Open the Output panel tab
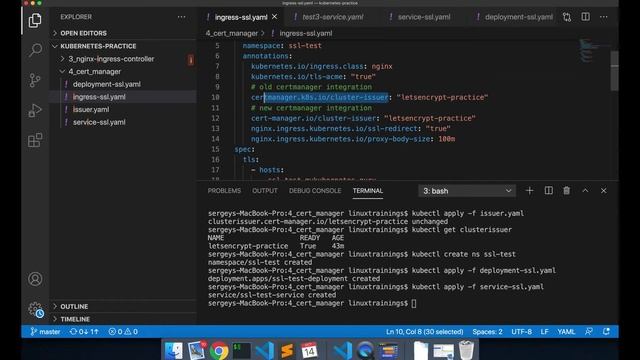 pyautogui.click(x=265, y=191)
